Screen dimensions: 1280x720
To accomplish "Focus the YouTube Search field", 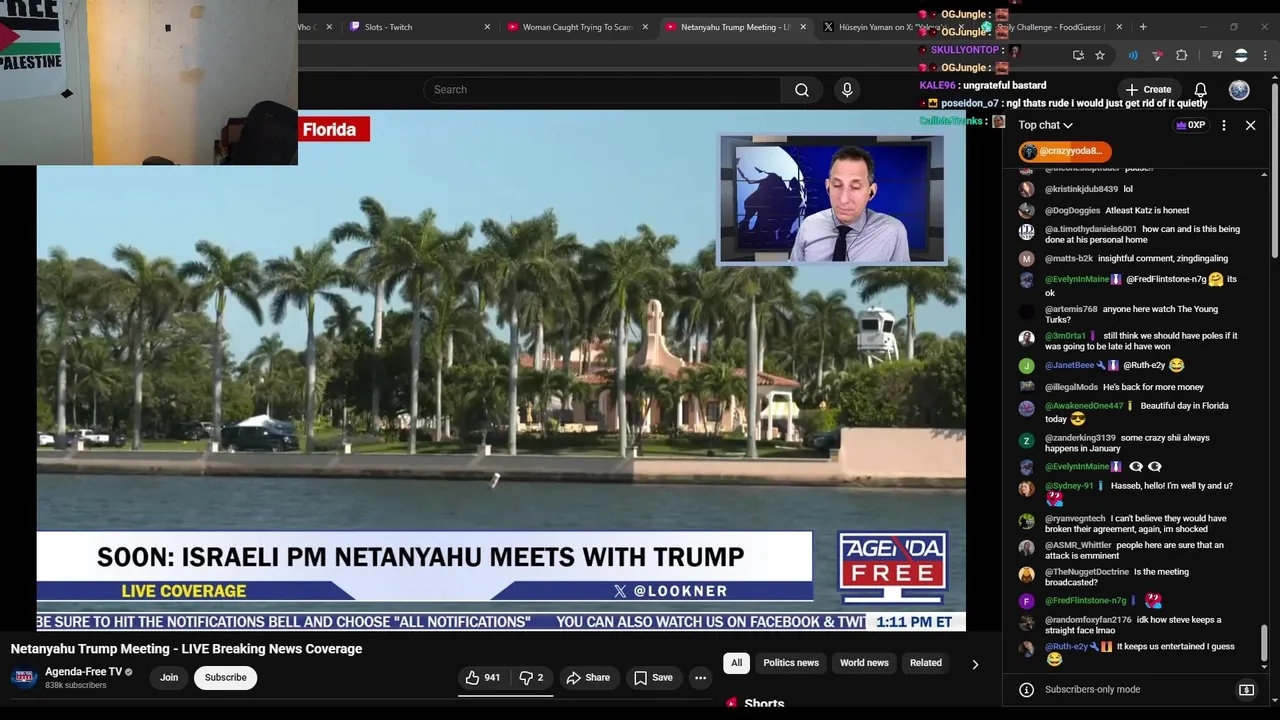I will coord(603,90).
